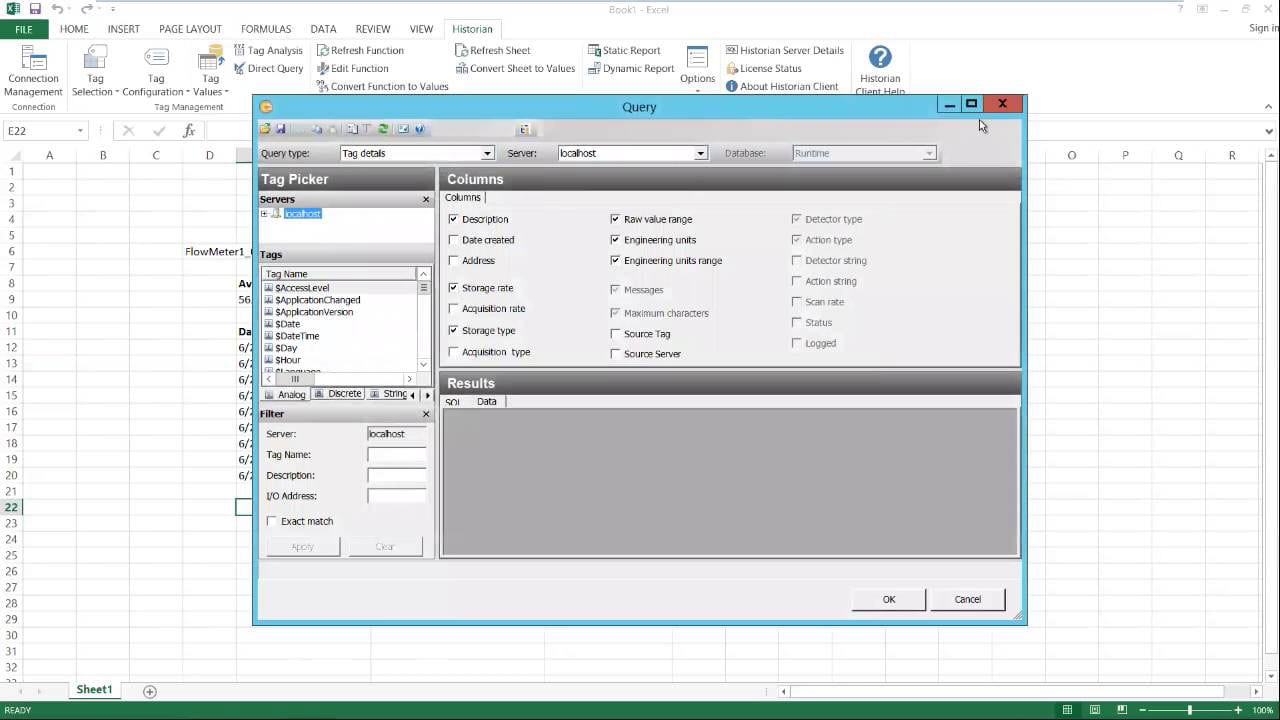Viewport: 1280px width, 720px height.
Task: Uncheck Raw value range
Action: tap(616, 219)
